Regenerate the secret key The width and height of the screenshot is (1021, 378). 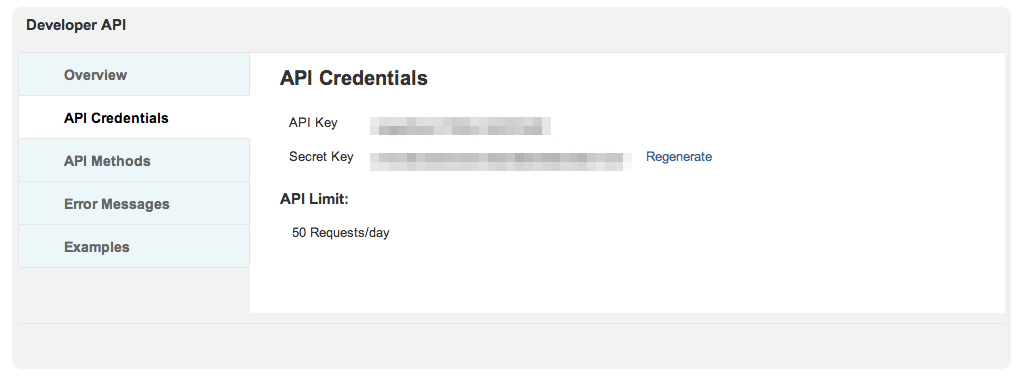[x=678, y=157]
